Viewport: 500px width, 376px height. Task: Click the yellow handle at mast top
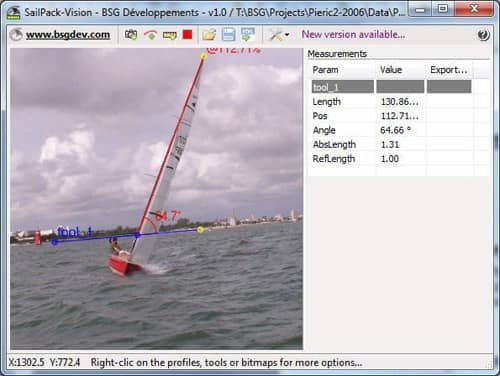coord(203,56)
